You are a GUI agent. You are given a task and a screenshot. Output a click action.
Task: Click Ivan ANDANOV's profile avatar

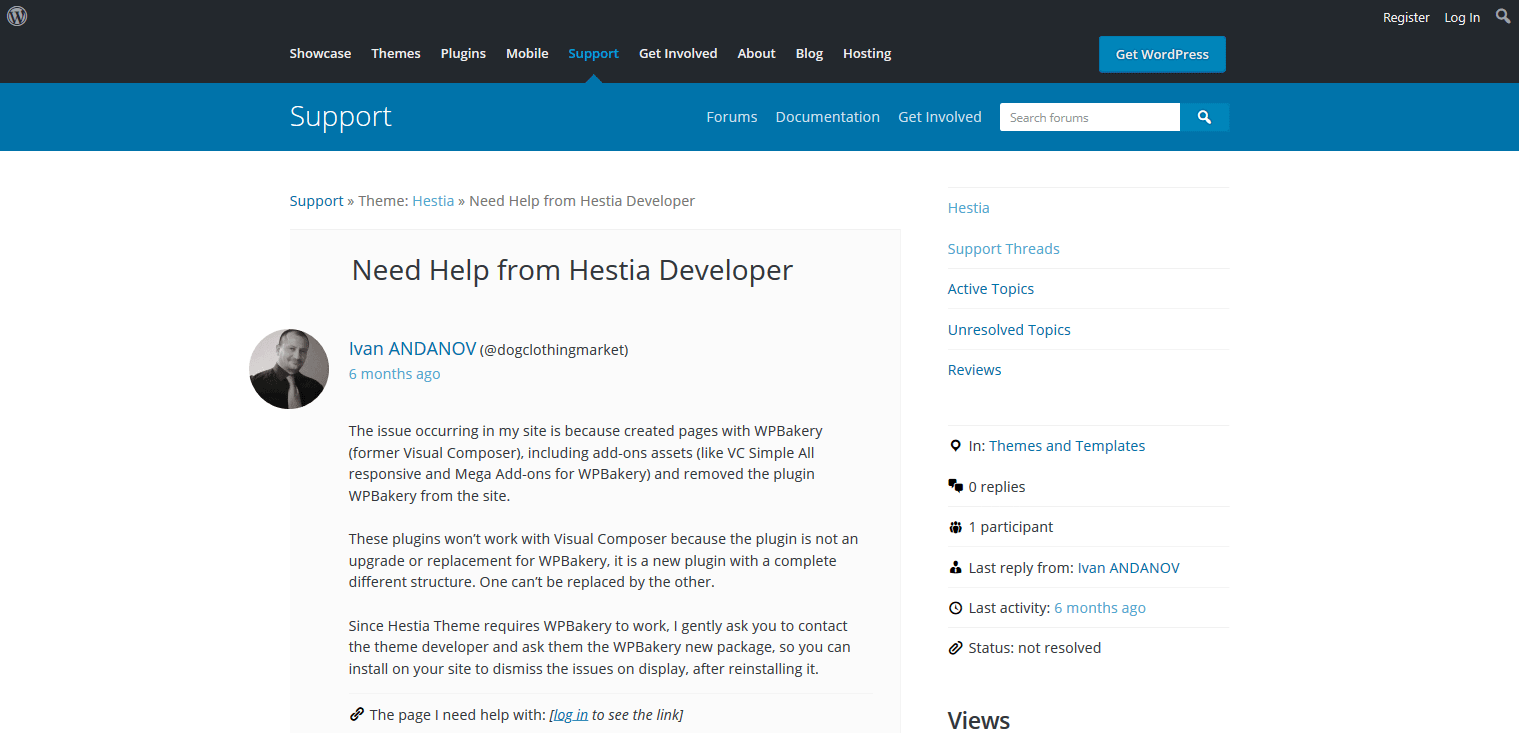[288, 369]
